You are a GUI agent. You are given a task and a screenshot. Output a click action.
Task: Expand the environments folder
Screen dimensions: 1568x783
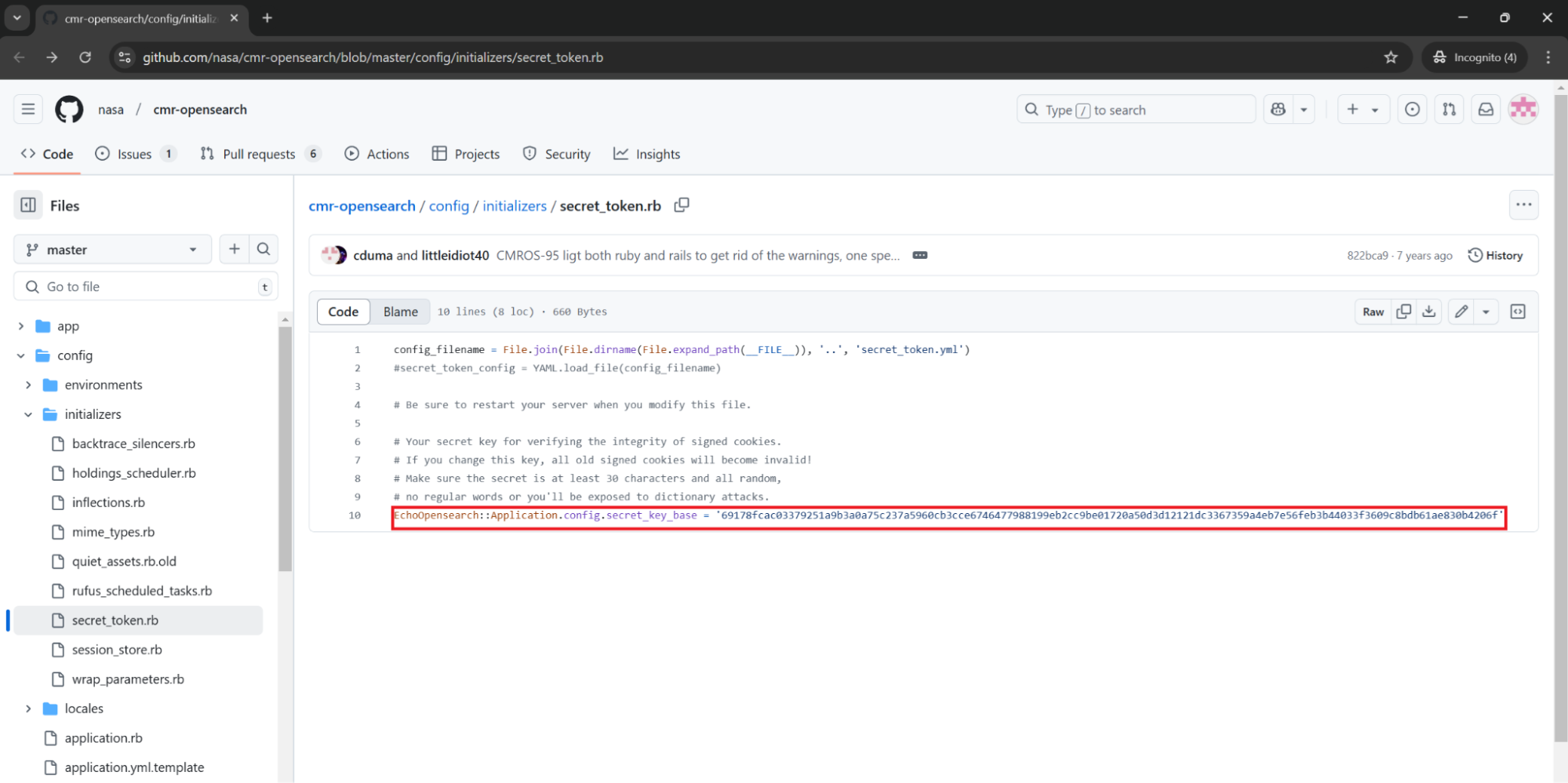28,384
